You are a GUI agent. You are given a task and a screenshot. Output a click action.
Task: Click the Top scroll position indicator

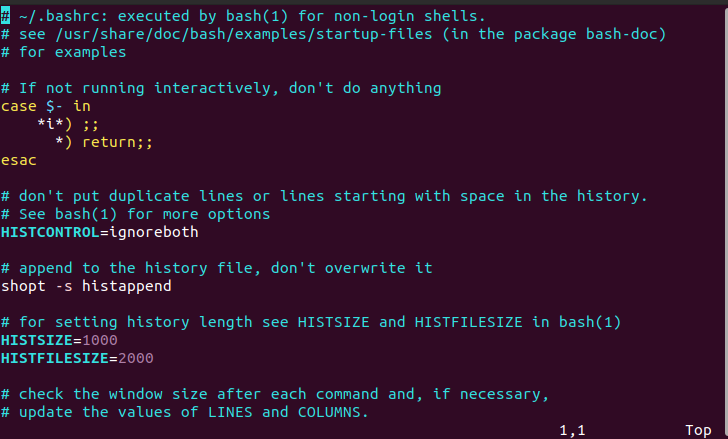pyautogui.click(x=698, y=430)
